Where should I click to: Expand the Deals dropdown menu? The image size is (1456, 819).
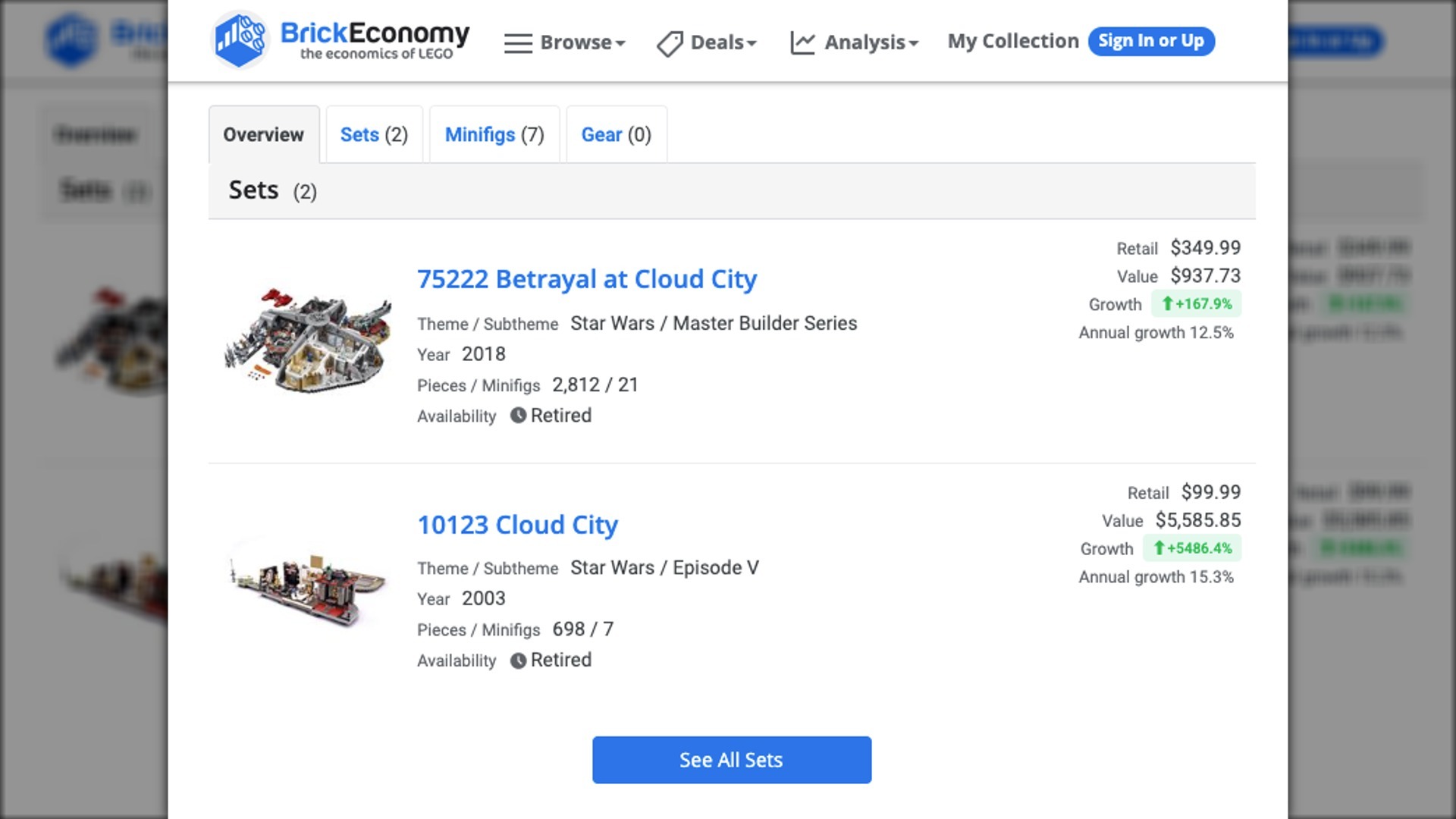(723, 42)
